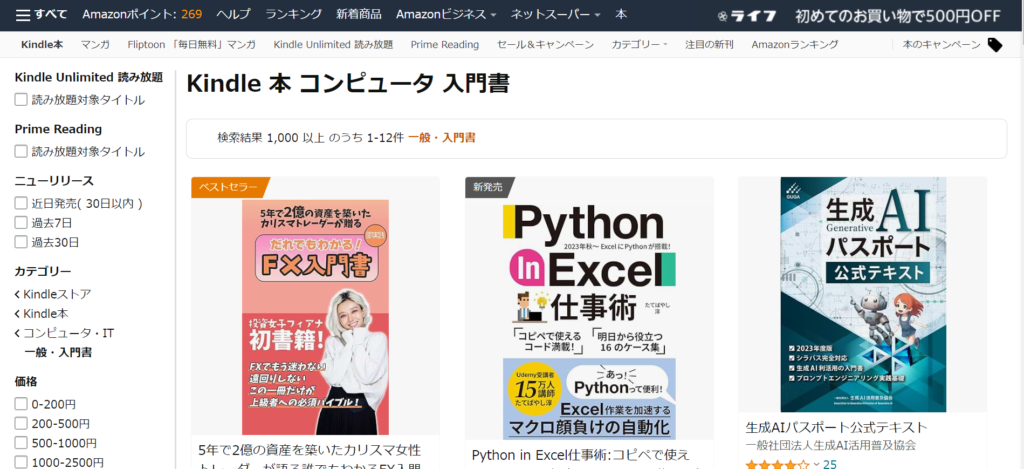Click the ベストセラー badge on the first book

coord(229,187)
